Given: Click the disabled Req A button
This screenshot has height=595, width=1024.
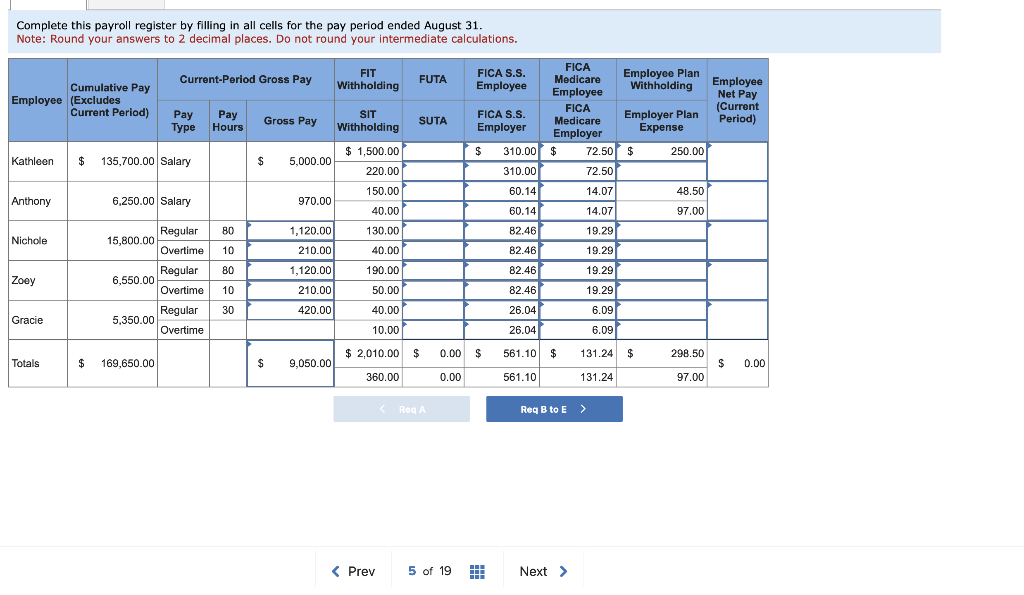Looking at the screenshot, I should point(402,409).
